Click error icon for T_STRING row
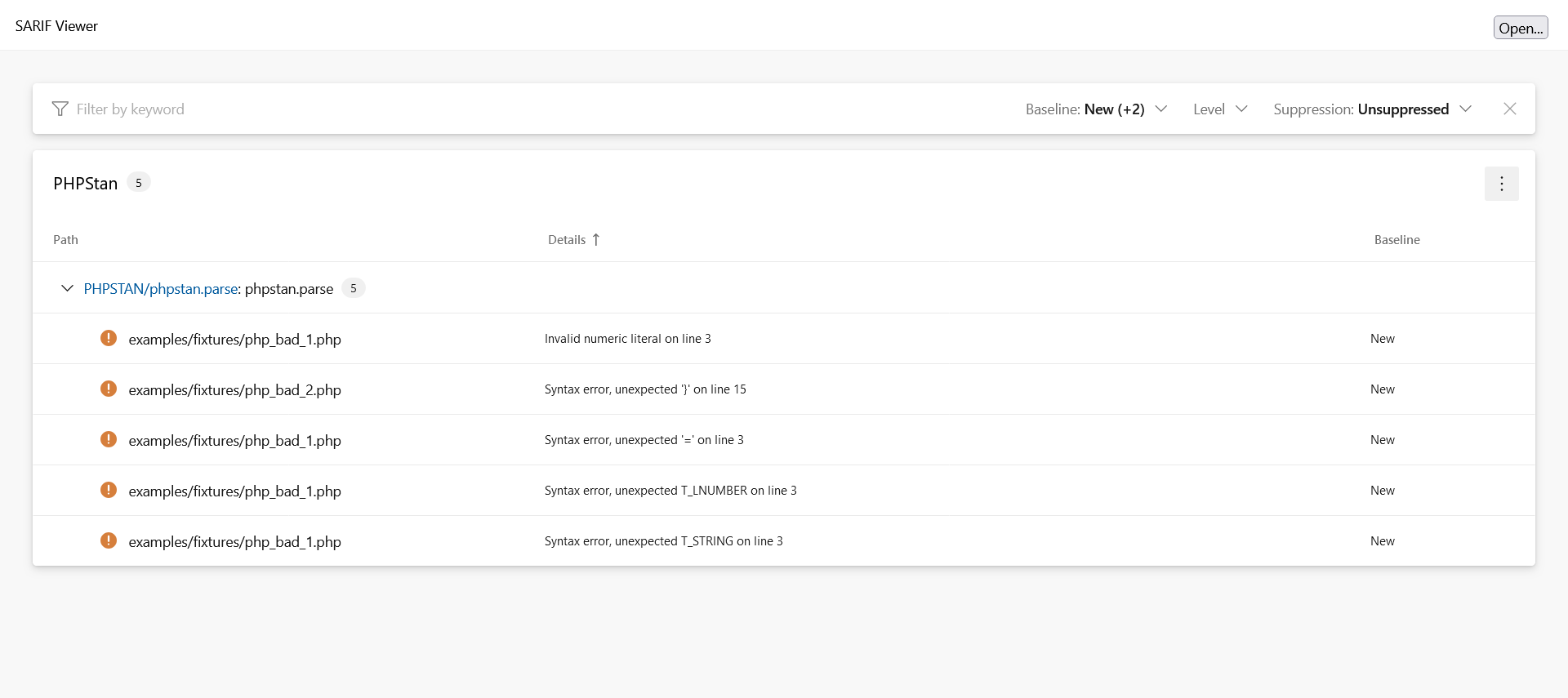 pyautogui.click(x=109, y=540)
